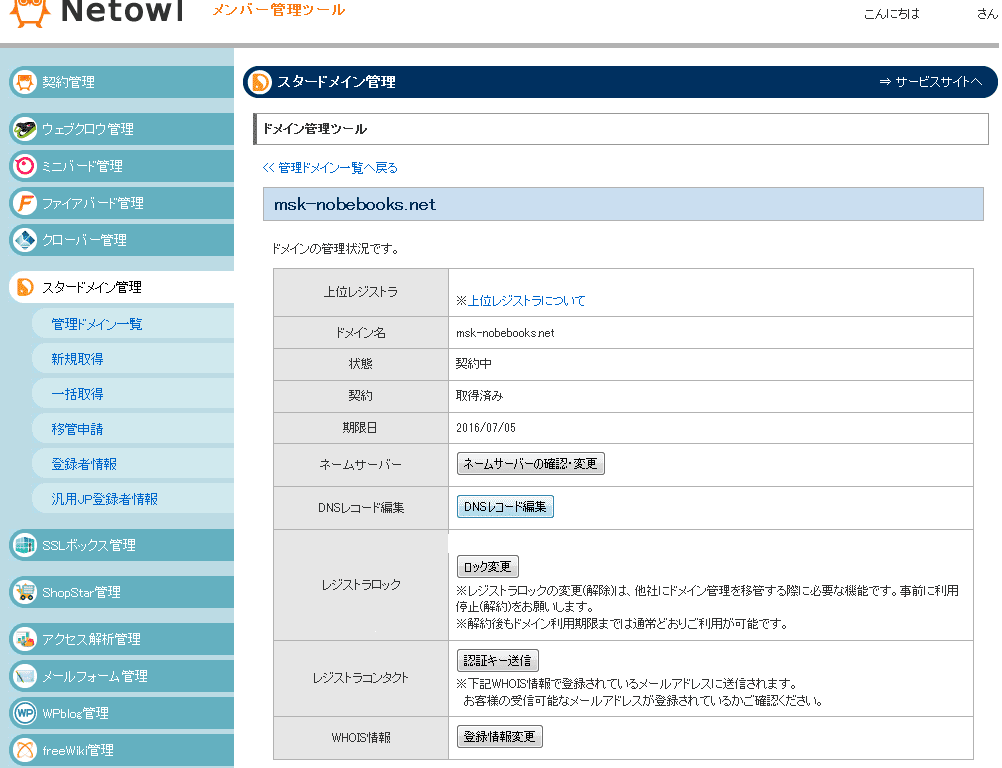1002x768 pixels.
Task: Click the ウェブクロウ管理 crow icon
Action: click(25, 129)
